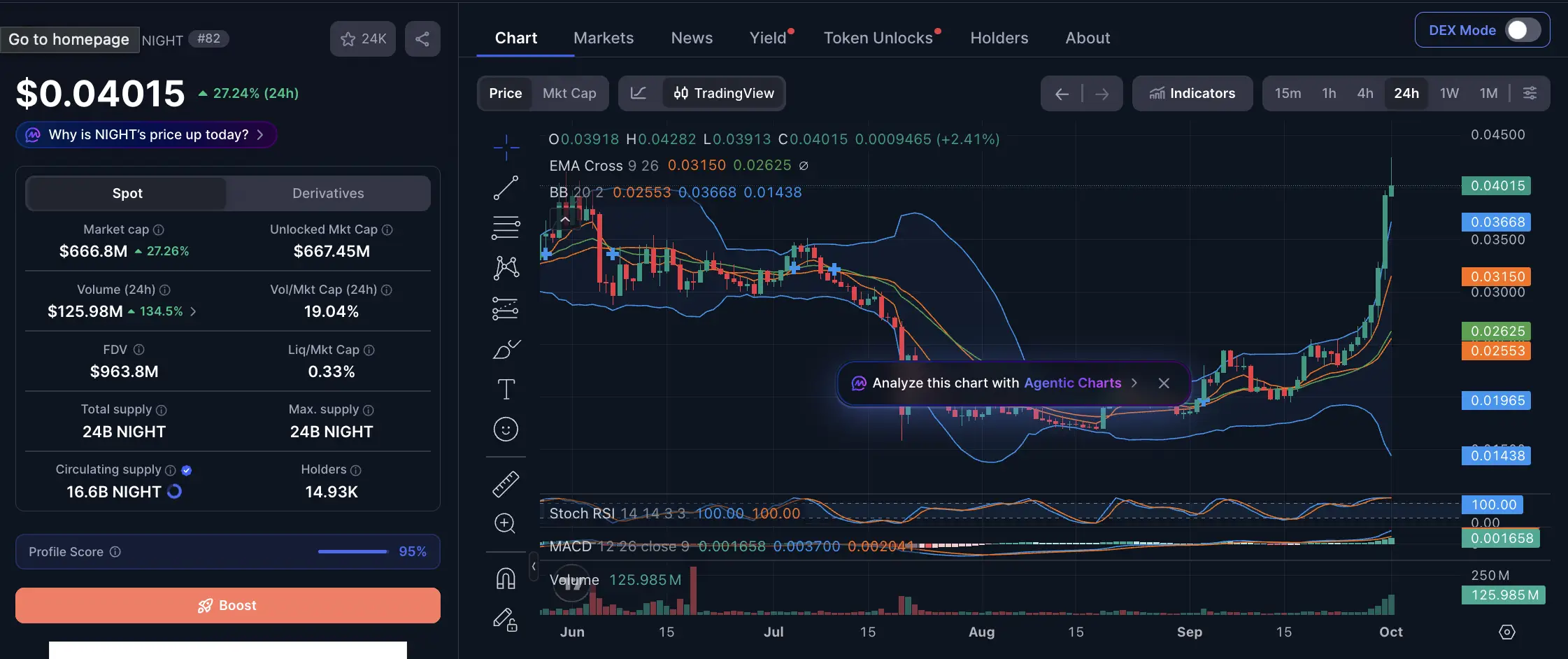Collapse the indicator legend chevron
Screen dimensions: 1568x659
565,220
